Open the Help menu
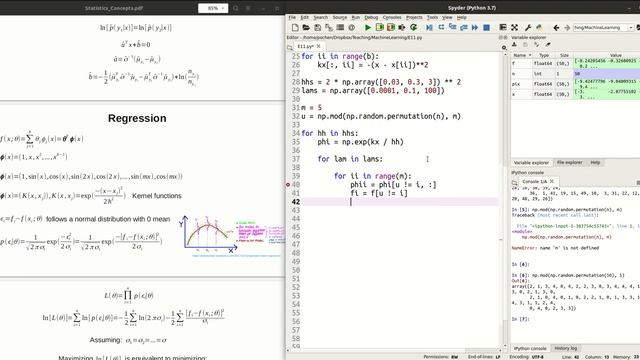 coord(461,18)
